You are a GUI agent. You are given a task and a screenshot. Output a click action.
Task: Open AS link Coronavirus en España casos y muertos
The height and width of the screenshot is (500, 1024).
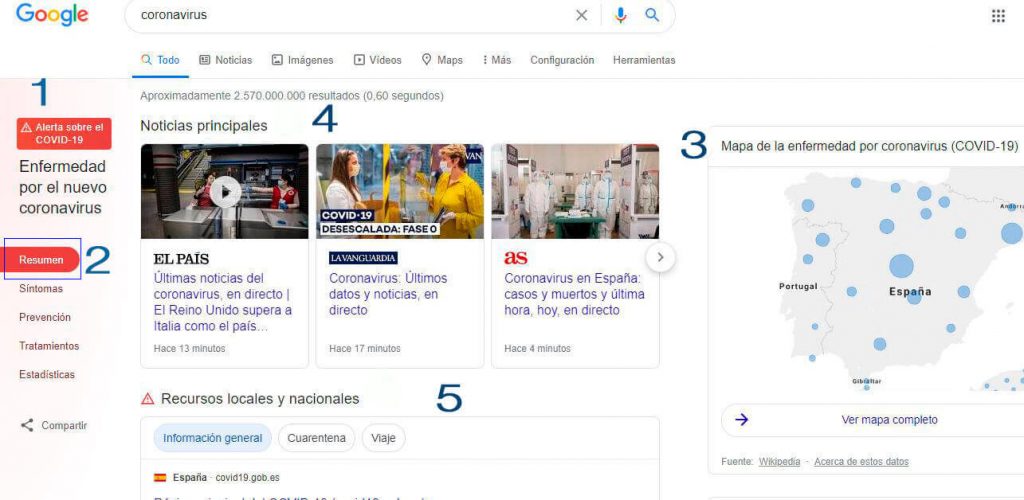coord(574,294)
